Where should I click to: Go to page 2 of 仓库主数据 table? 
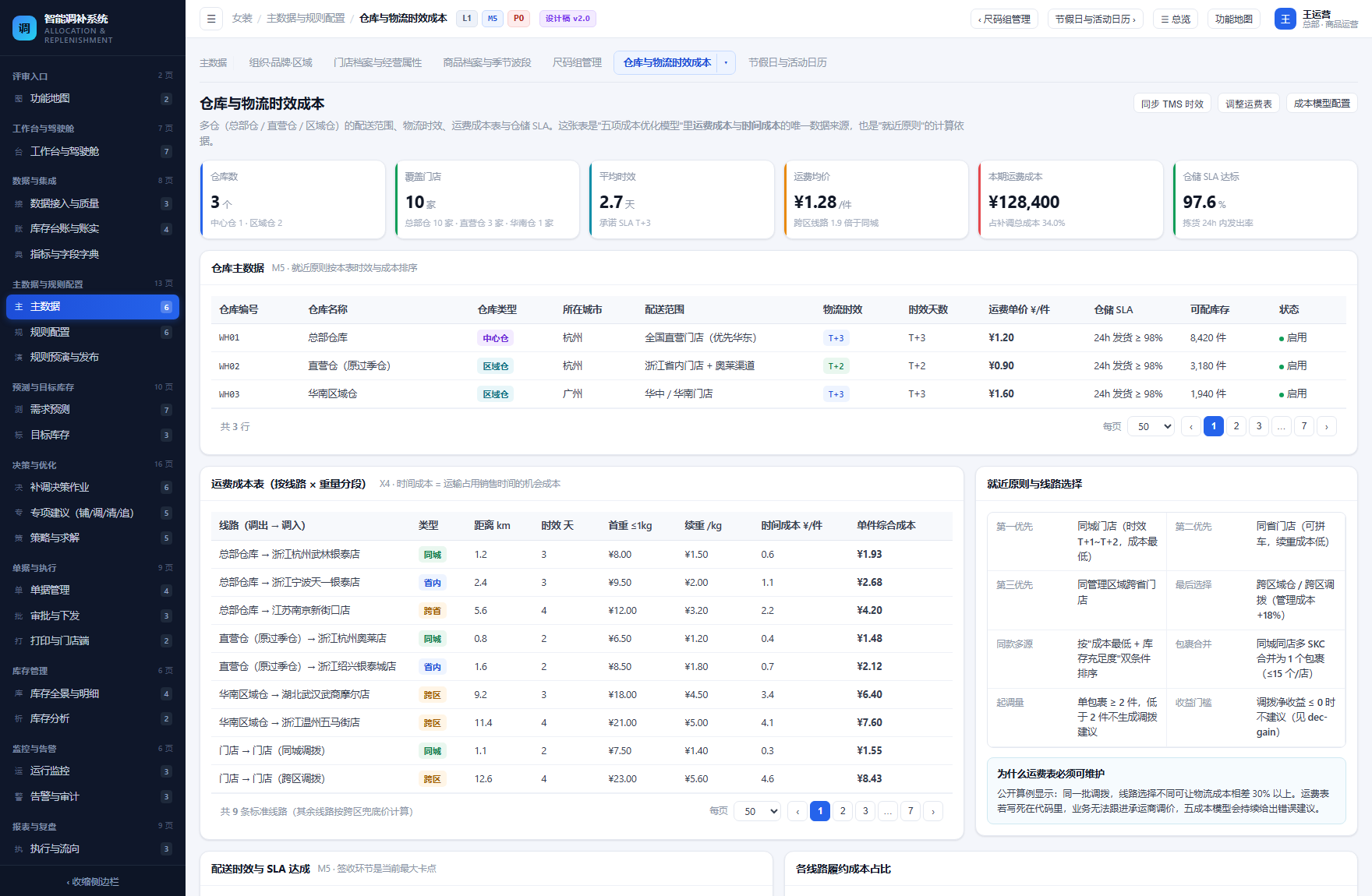[1236, 426]
